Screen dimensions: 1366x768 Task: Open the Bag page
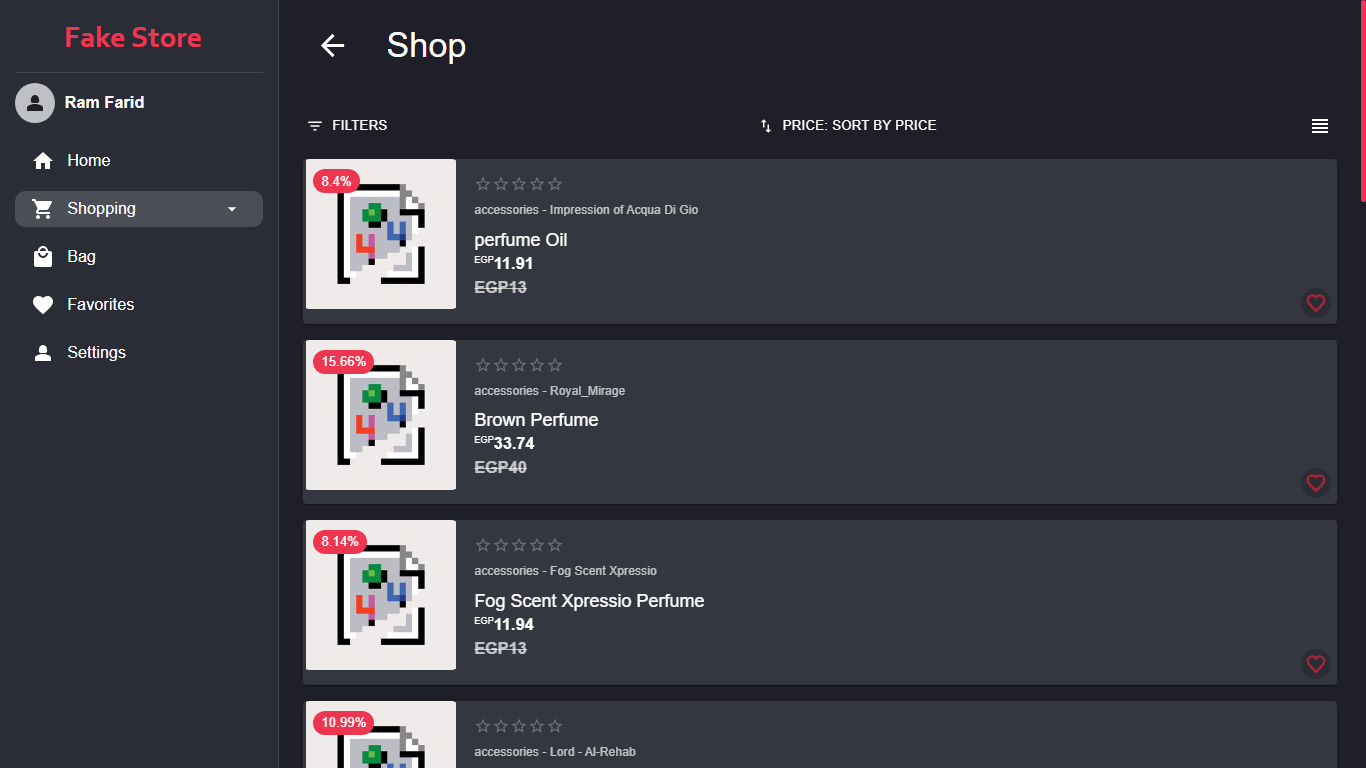81,256
